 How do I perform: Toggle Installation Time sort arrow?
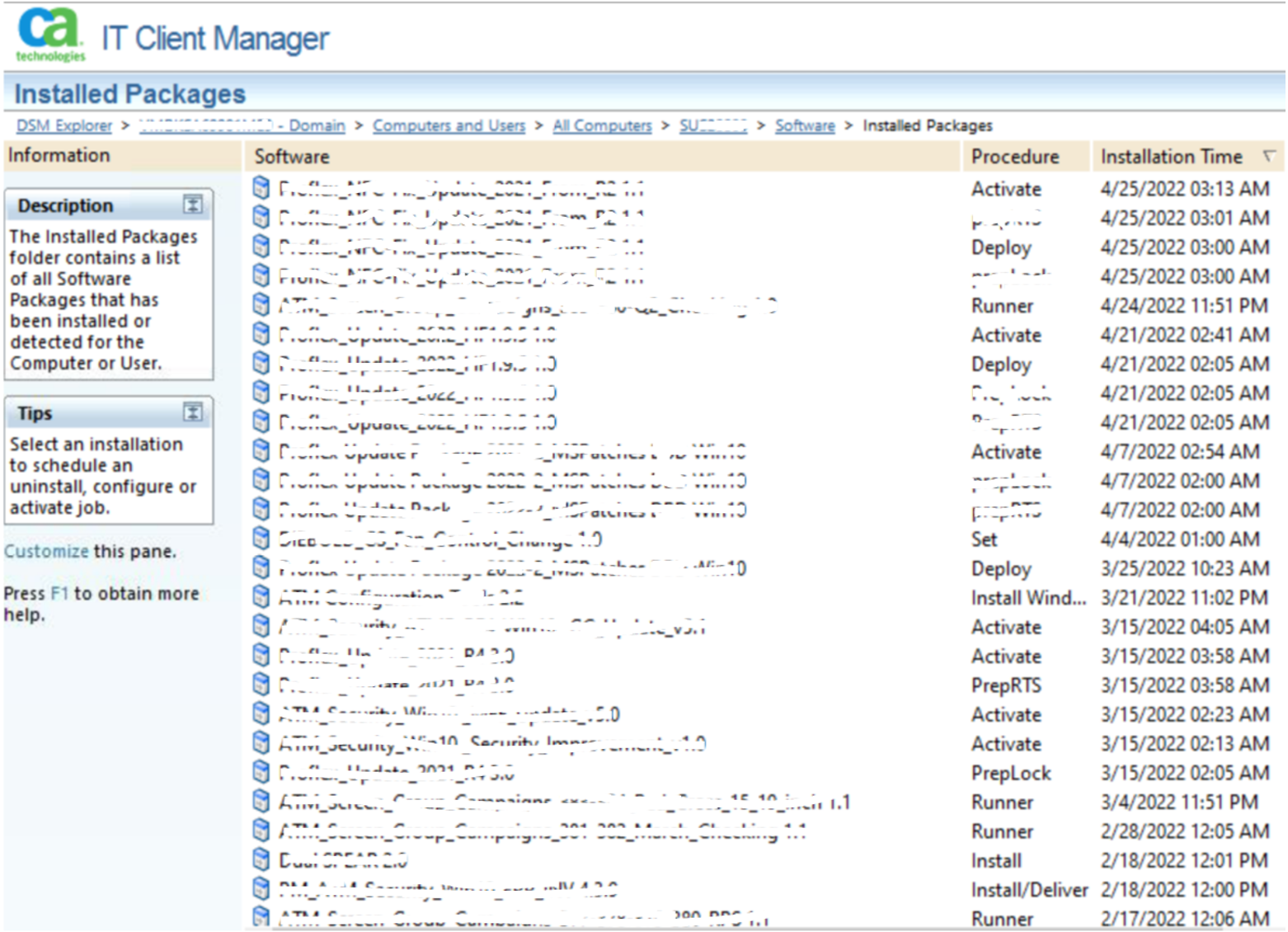tap(1268, 156)
